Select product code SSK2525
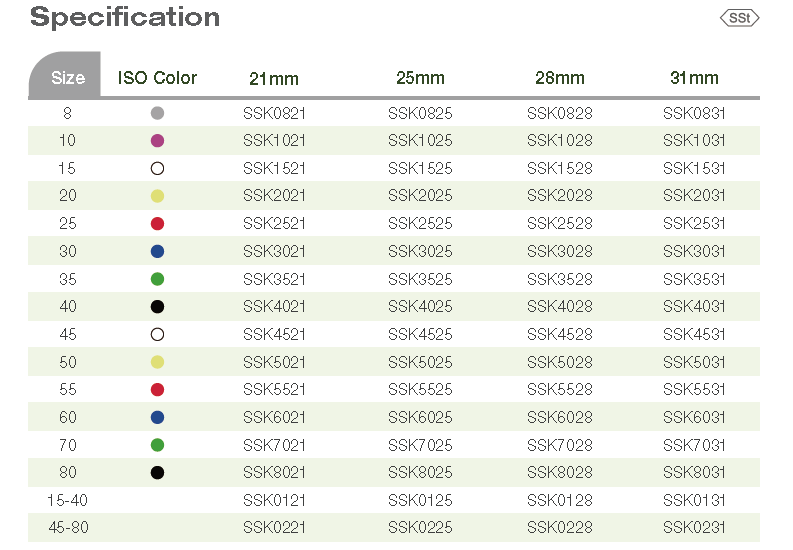This screenshot has height=550, width=793. (420, 223)
